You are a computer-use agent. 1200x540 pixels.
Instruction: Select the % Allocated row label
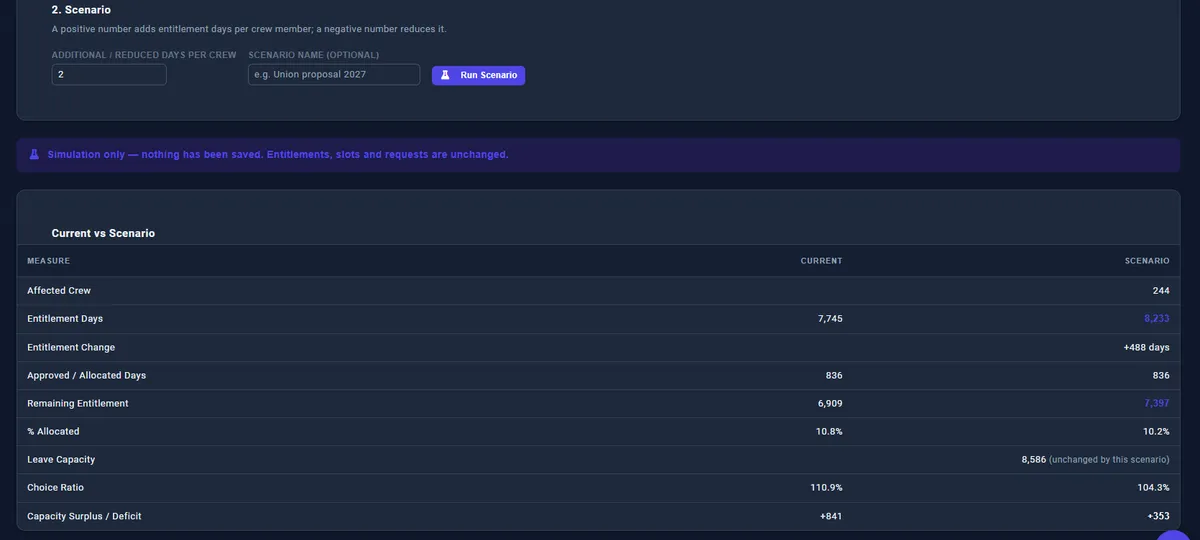(53, 431)
